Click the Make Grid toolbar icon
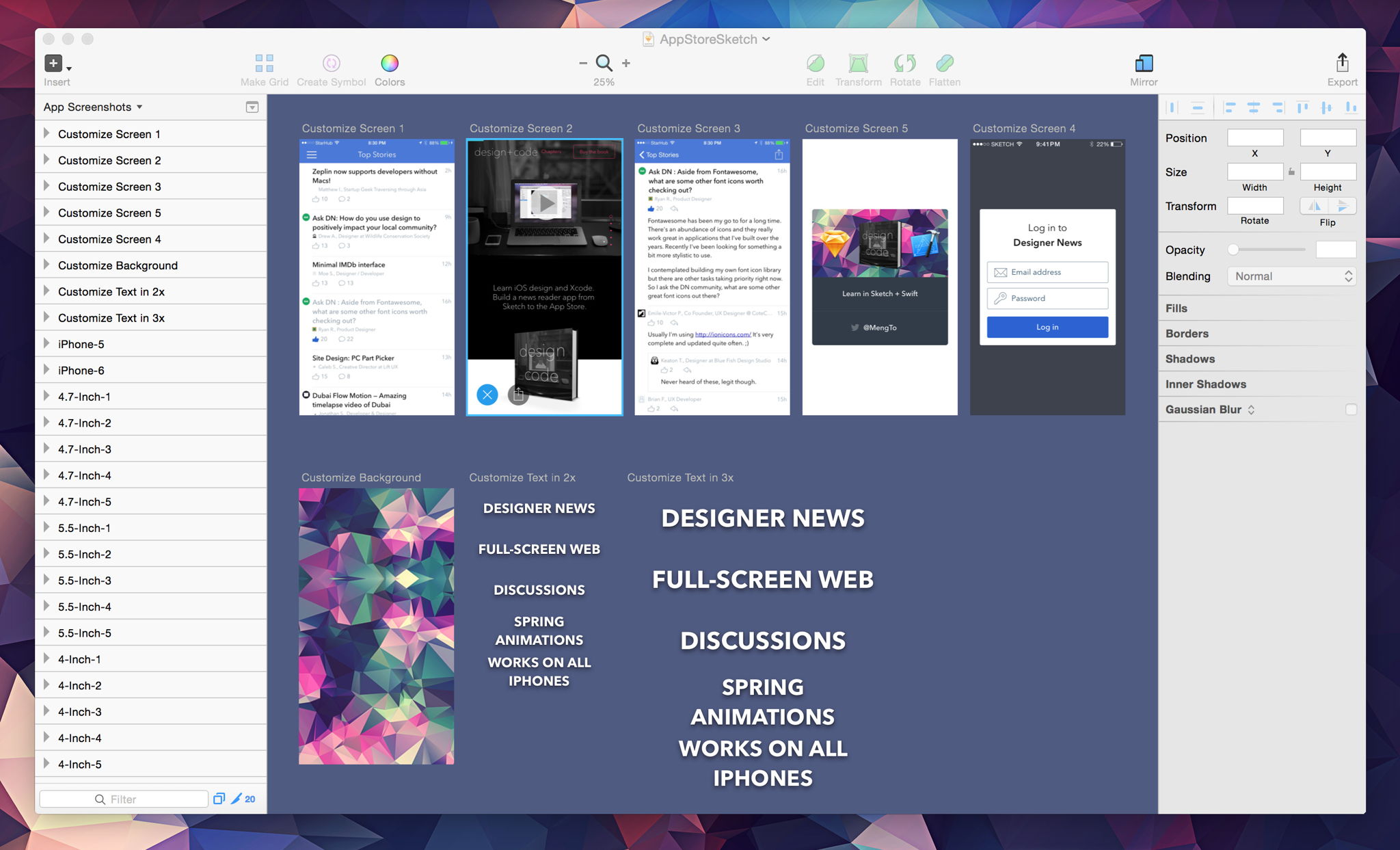The width and height of the screenshot is (1400, 850). click(264, 64)
